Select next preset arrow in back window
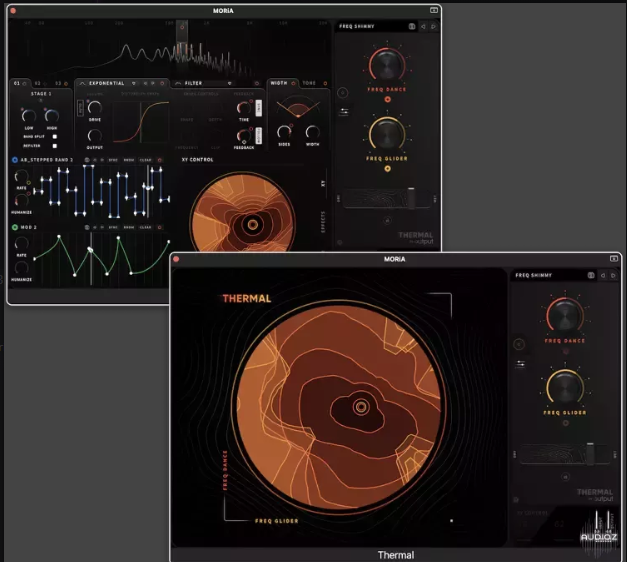 click(x=433, y=26)
